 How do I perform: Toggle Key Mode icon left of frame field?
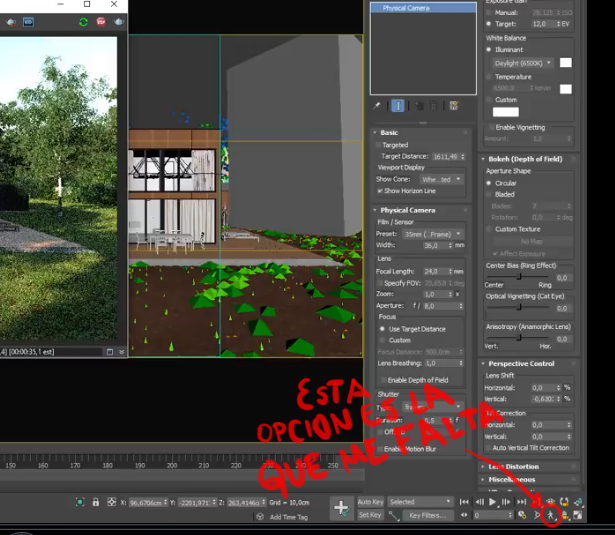click(x=464, y=515)
